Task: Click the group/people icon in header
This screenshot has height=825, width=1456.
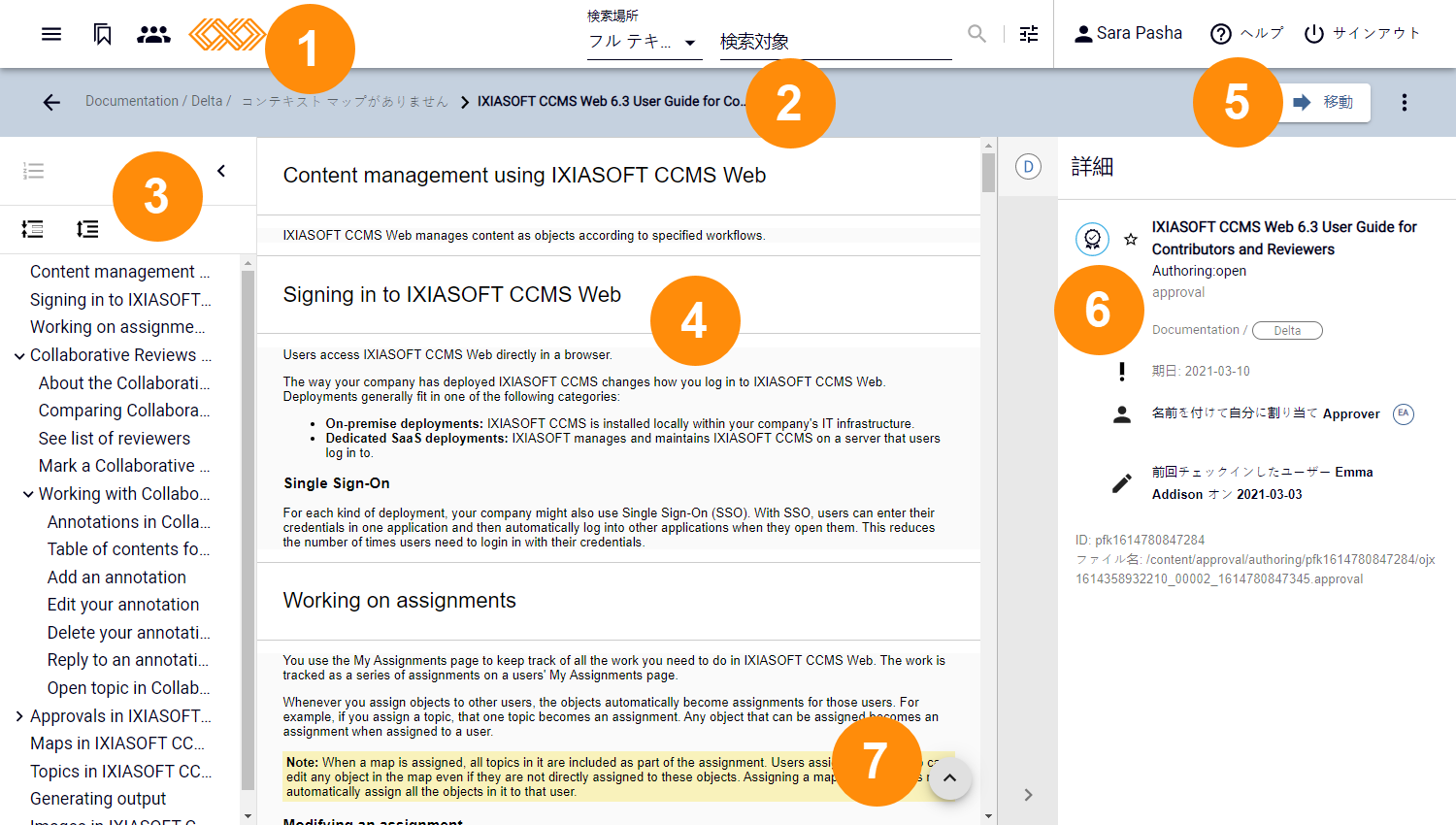Action: [x=153, y=34]
